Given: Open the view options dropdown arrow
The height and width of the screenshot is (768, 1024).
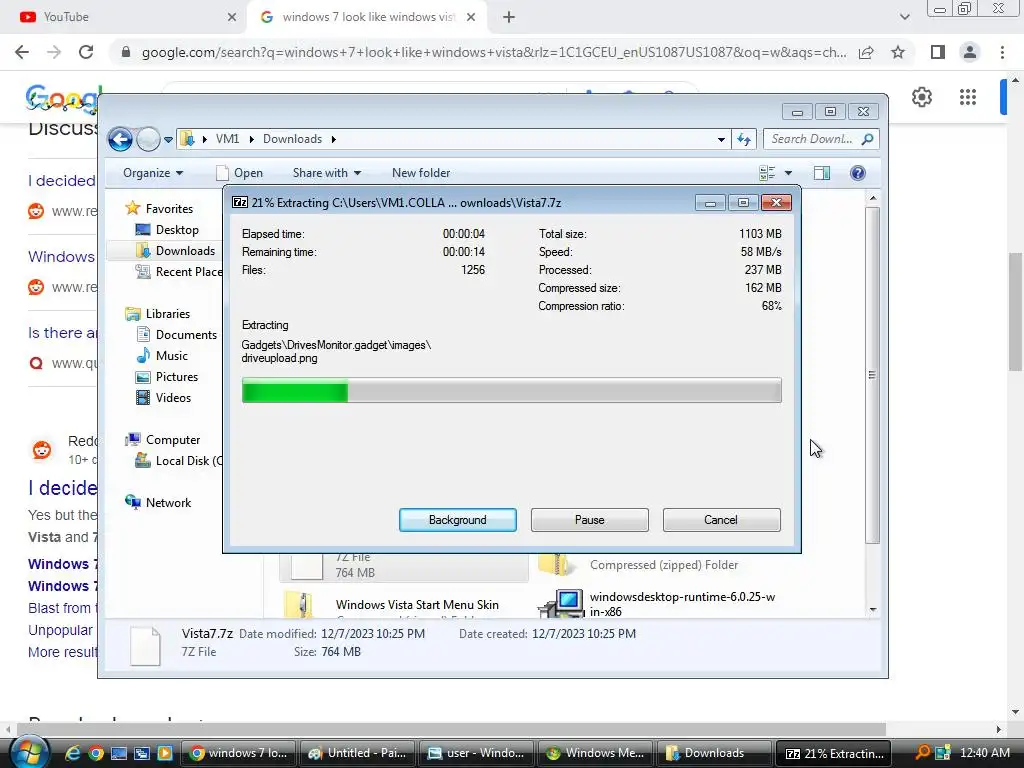Looking at the screenshot, I should (x=788, y=173).
